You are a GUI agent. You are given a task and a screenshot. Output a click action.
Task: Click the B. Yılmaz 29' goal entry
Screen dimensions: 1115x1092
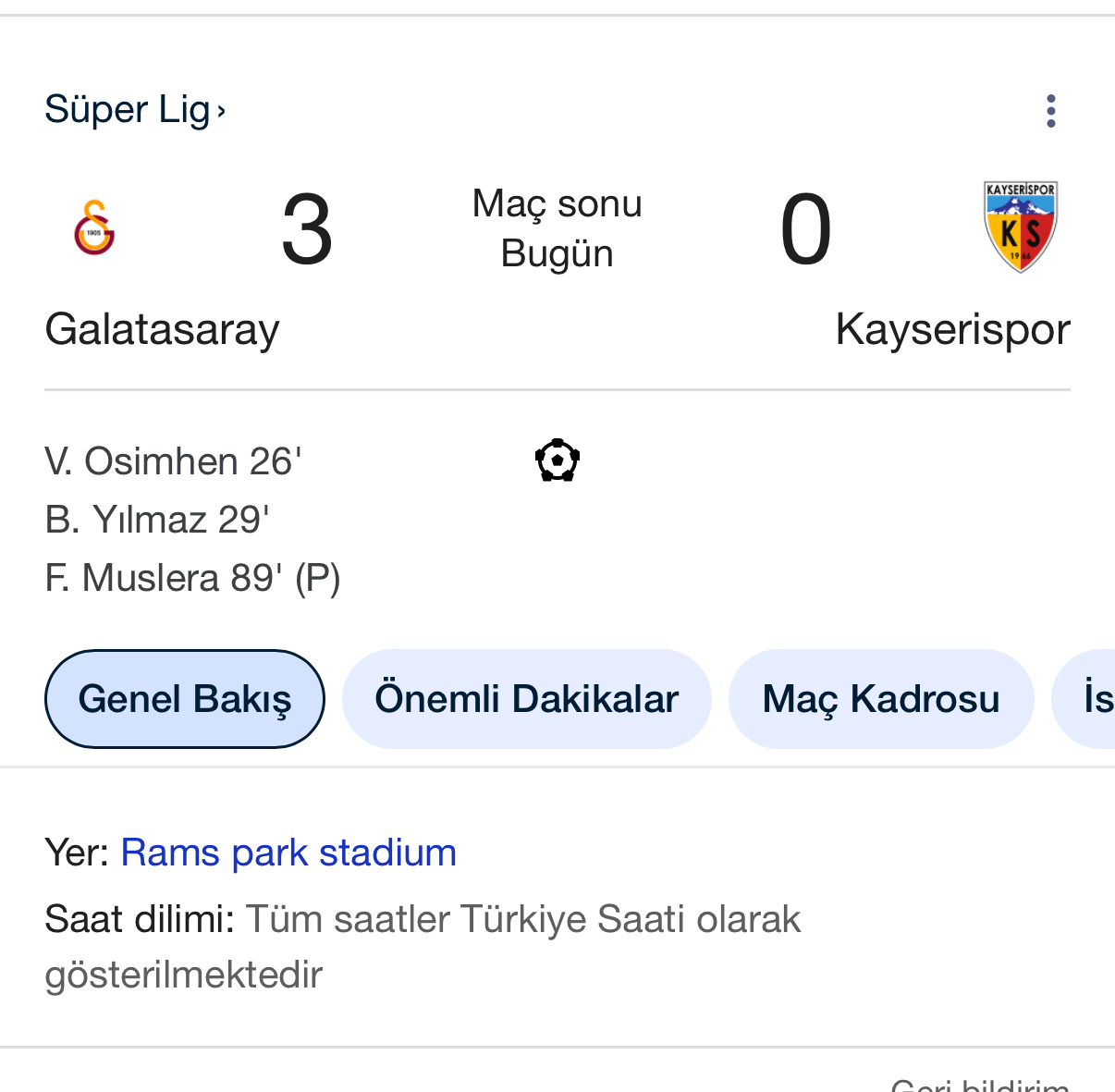coord(157,520)
